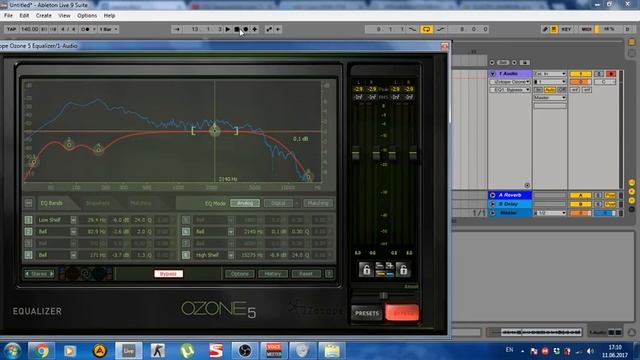The height and width of the screenshot is (360, 640).
Task: Toggle EQ band 1 enable box
Action: (28, 220)
